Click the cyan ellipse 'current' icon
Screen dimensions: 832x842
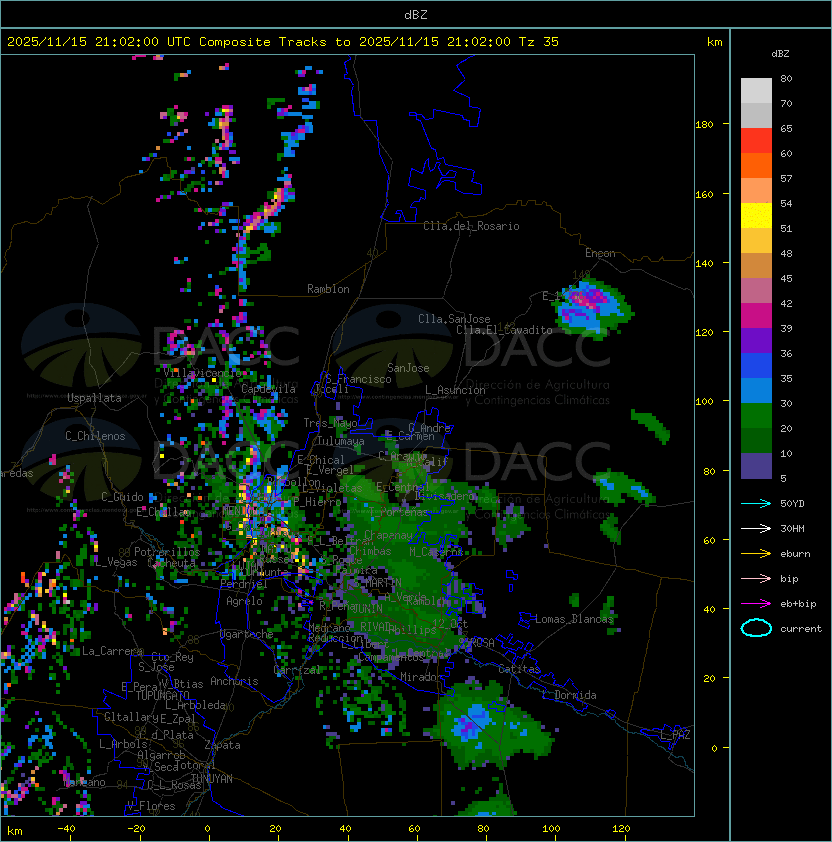coord(756,628)
